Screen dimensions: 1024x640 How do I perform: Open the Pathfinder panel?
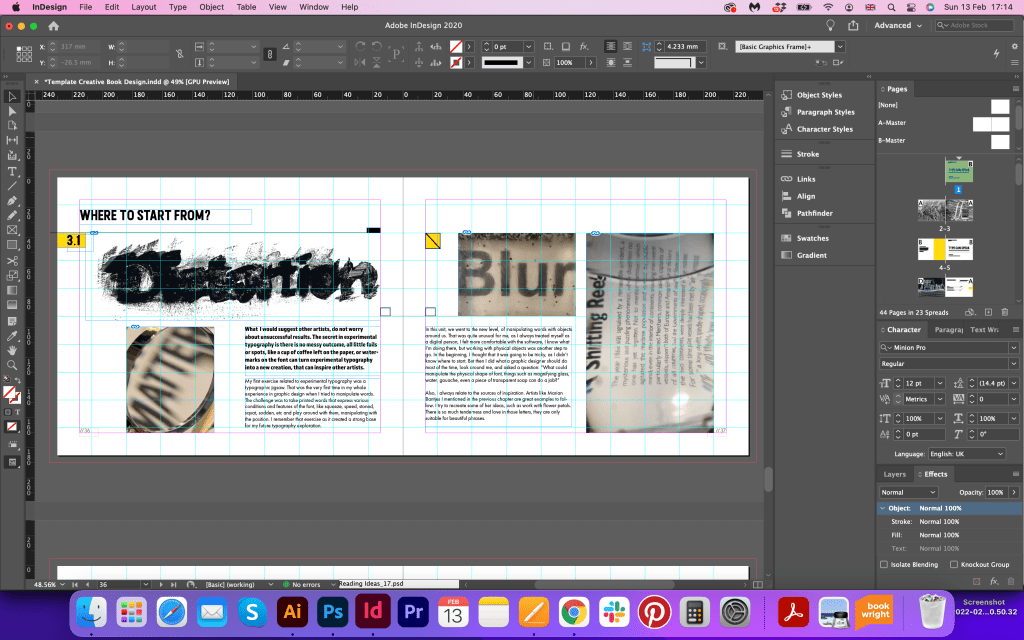(815, 213)
